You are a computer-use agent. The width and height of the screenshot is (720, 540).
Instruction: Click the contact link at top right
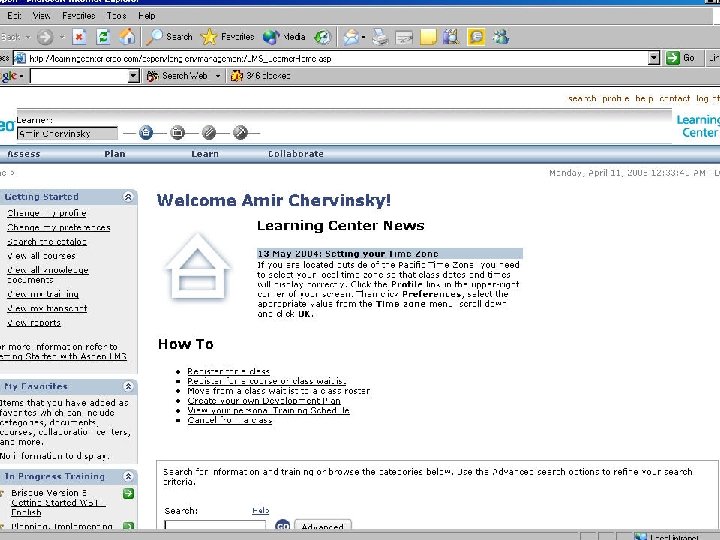[675, 98]
